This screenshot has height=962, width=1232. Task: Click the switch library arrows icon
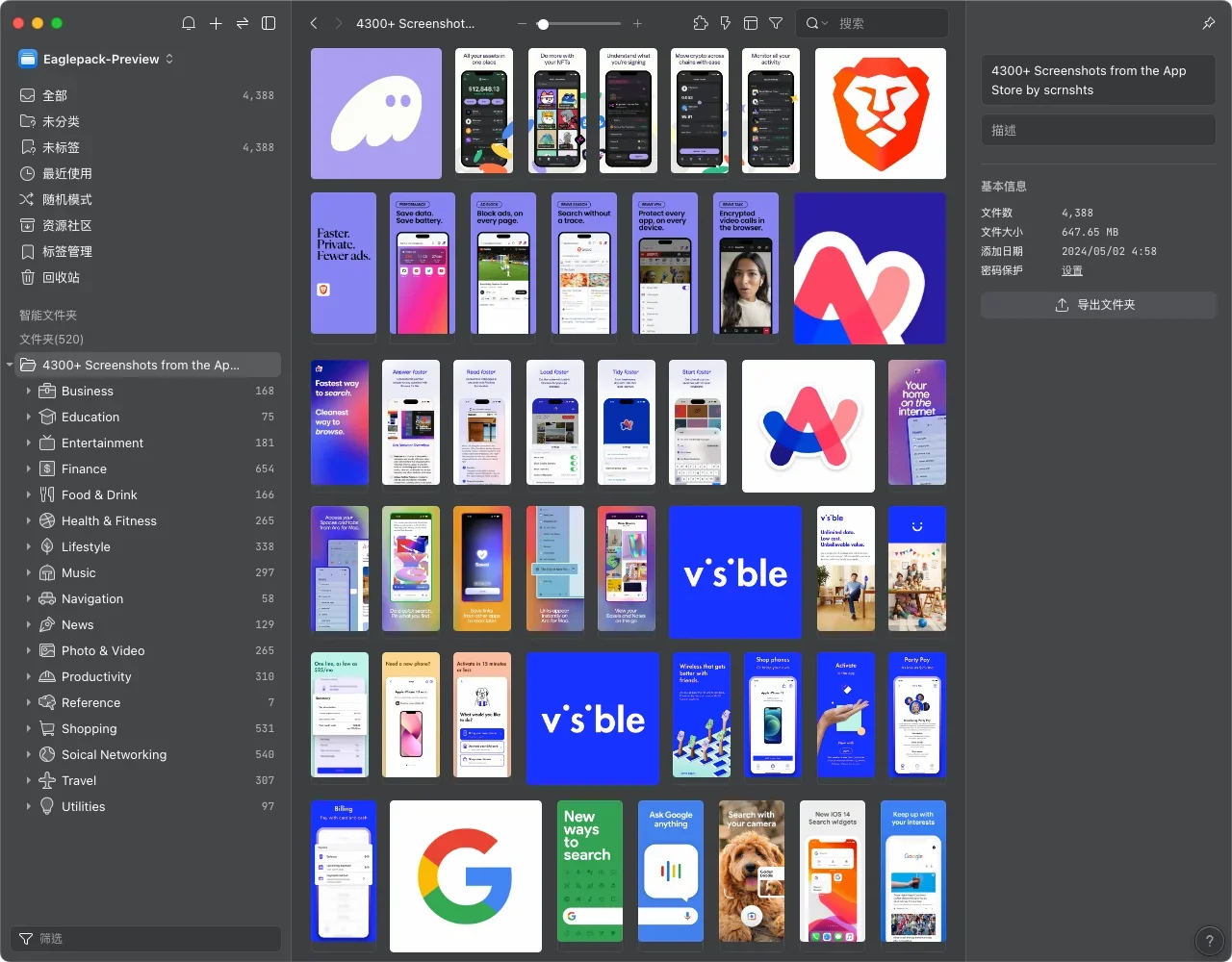[x=243, y=23]
